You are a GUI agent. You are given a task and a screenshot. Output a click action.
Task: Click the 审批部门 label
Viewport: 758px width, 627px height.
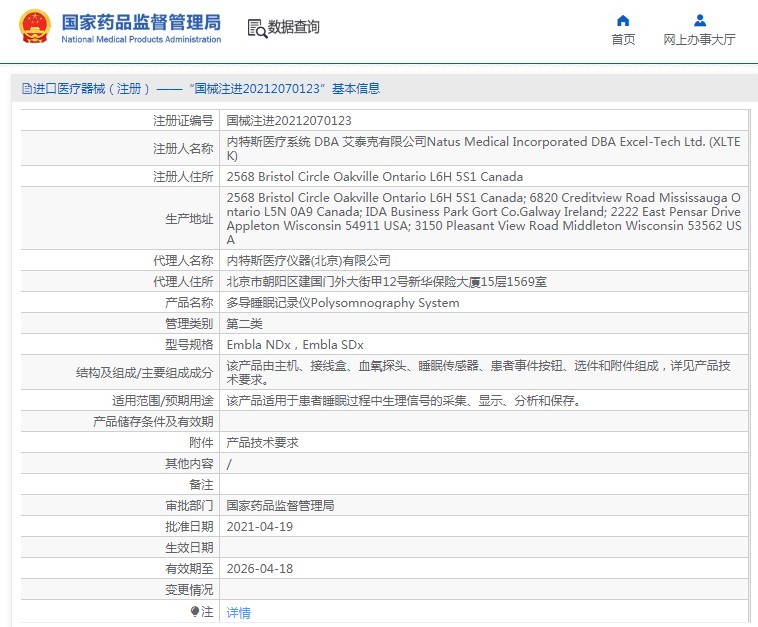click(189, 506)
